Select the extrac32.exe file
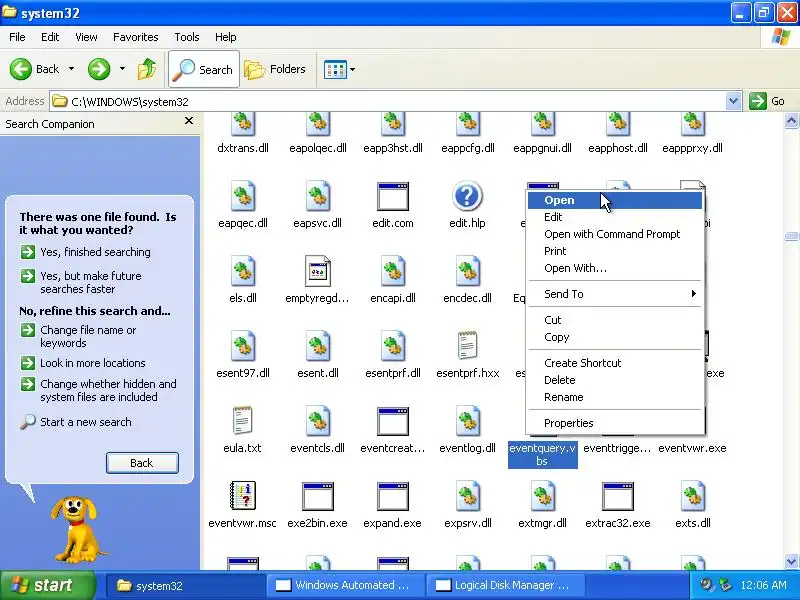 [618, 505]
